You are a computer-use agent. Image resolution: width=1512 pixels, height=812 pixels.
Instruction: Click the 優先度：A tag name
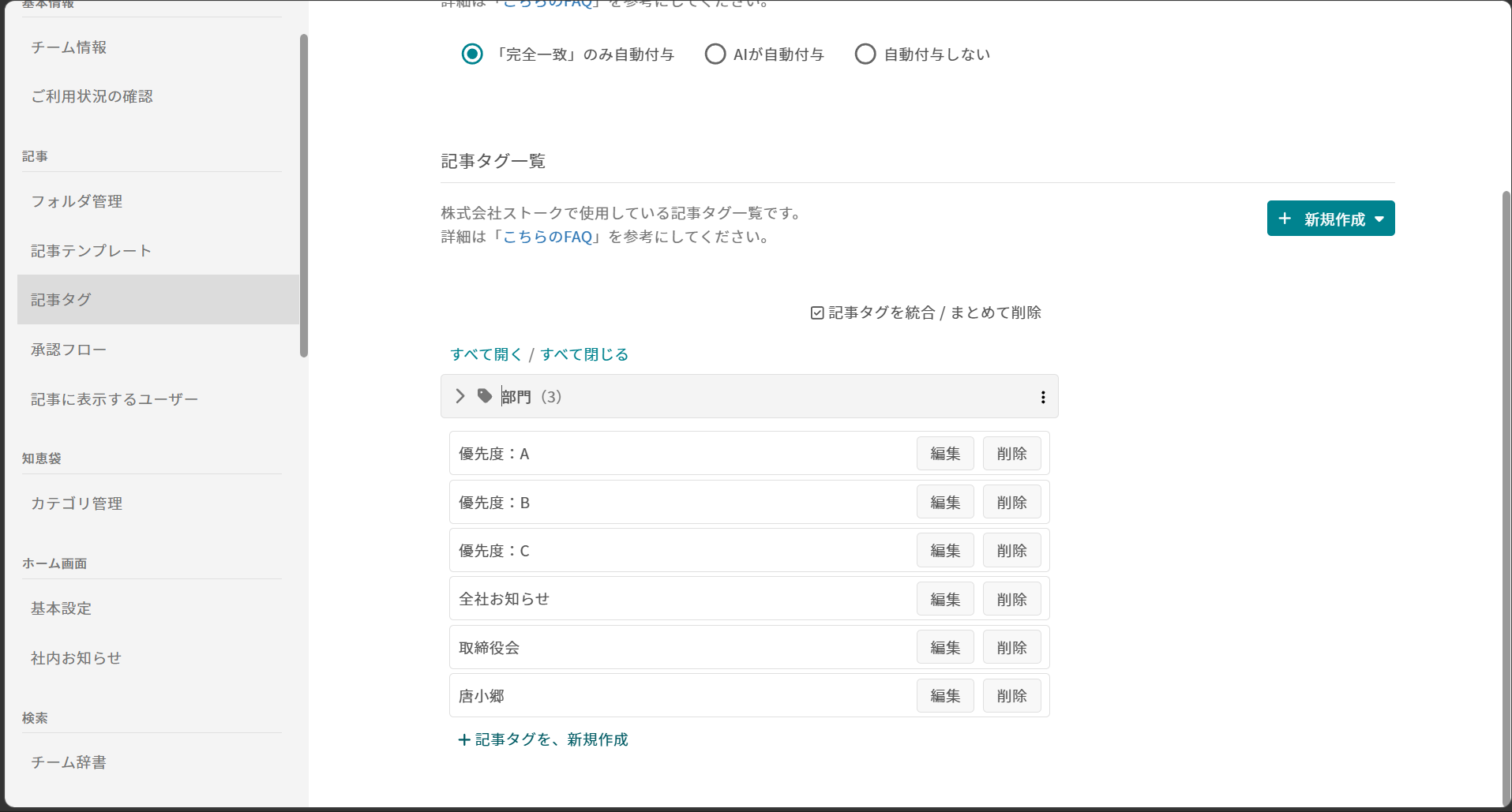(x=494, y=454)
